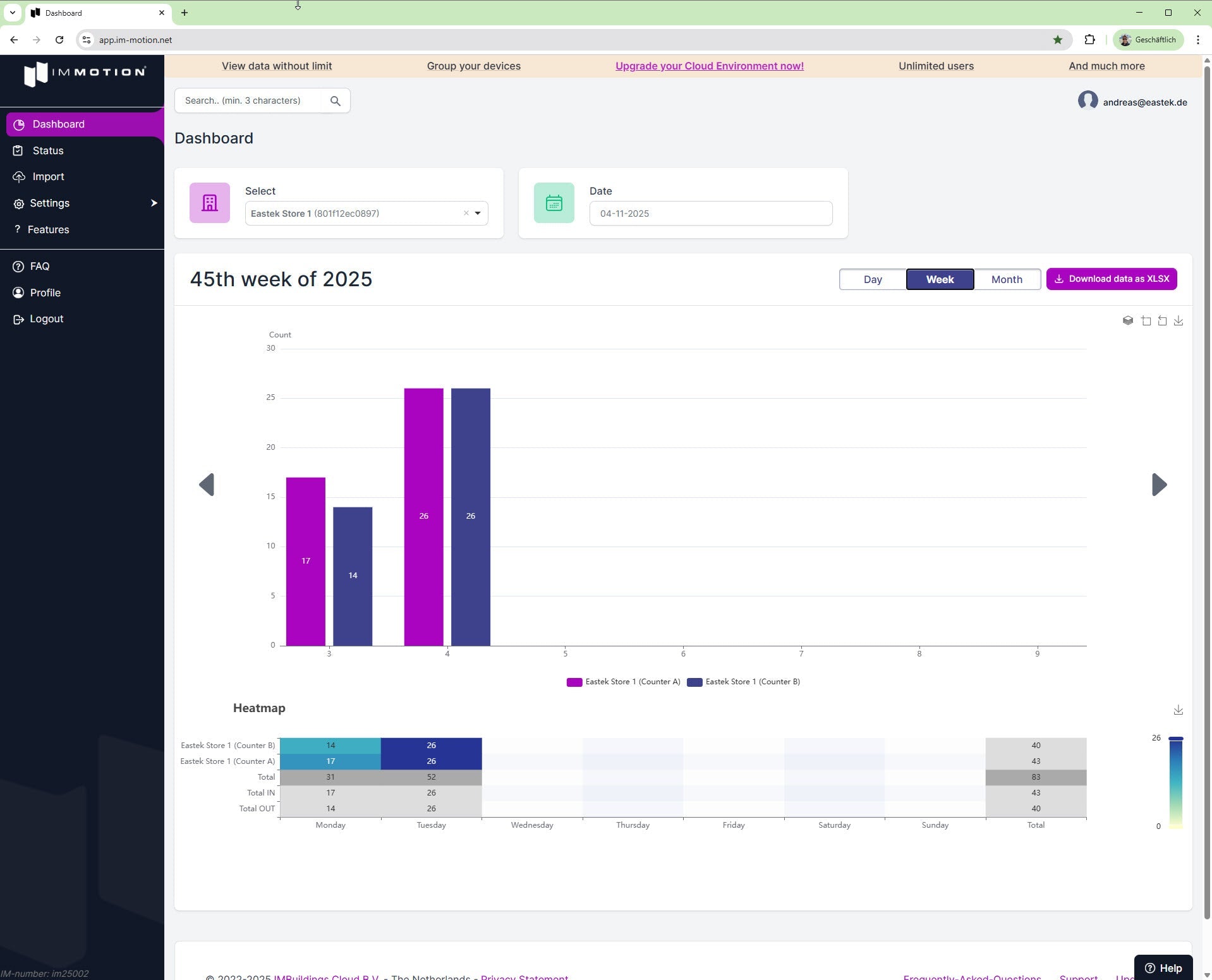Reset the chart zoom with the undo icon
Viewport: 1212px width, 980px height.
click(x=1162, y=320)
